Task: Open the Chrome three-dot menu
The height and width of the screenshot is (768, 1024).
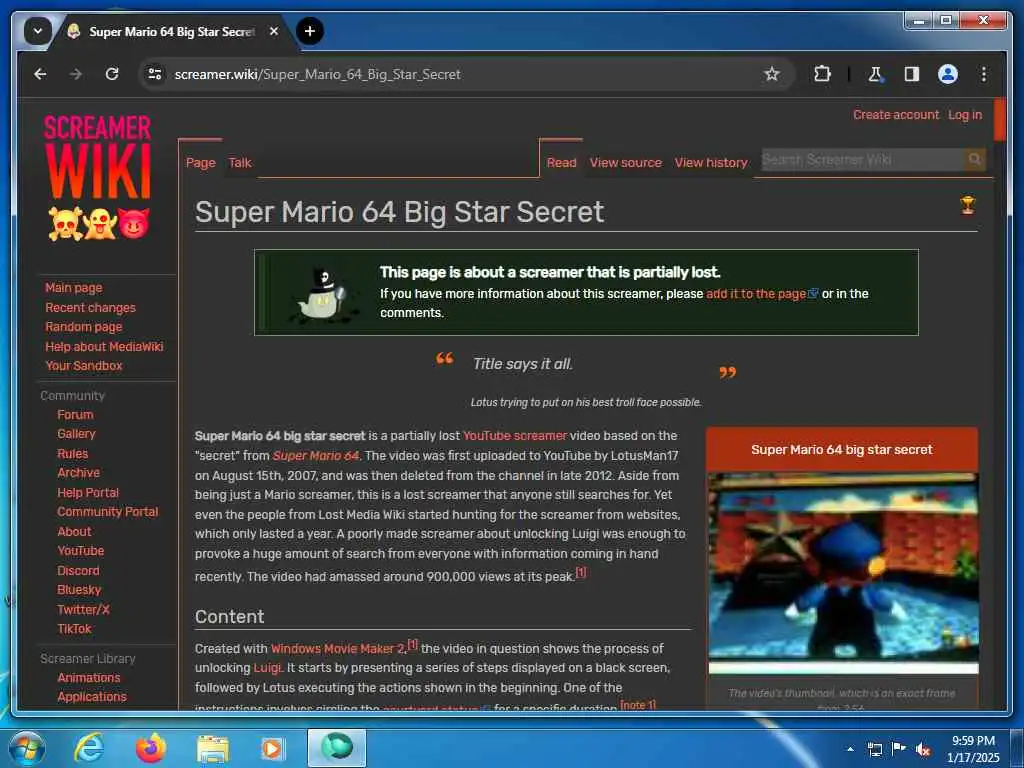Action: point(984,74)
